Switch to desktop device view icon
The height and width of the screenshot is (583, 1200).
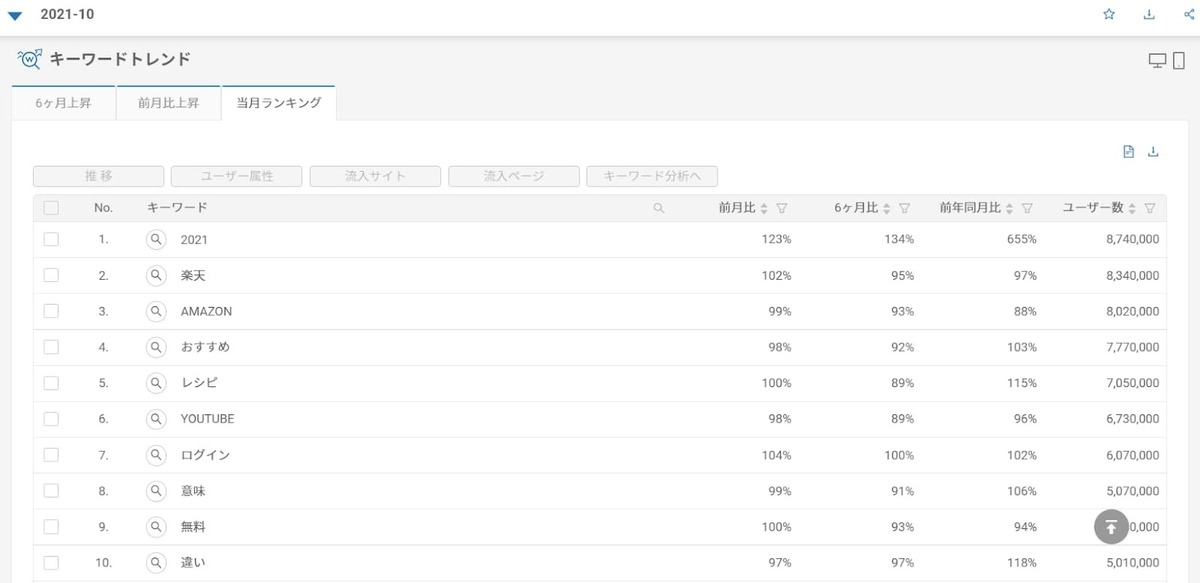coord(1157,61)
